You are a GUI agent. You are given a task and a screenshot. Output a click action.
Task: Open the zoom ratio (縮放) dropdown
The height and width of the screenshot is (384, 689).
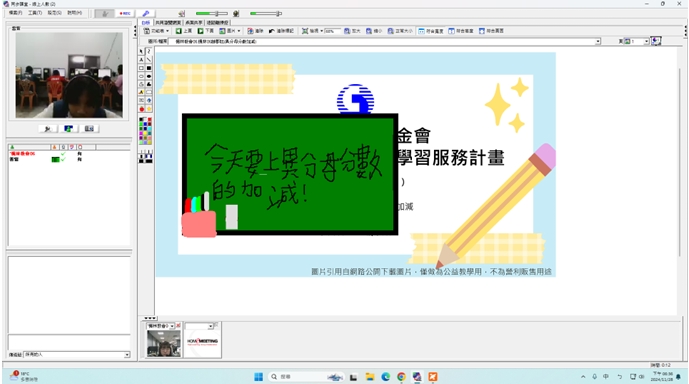click(322, 31)
